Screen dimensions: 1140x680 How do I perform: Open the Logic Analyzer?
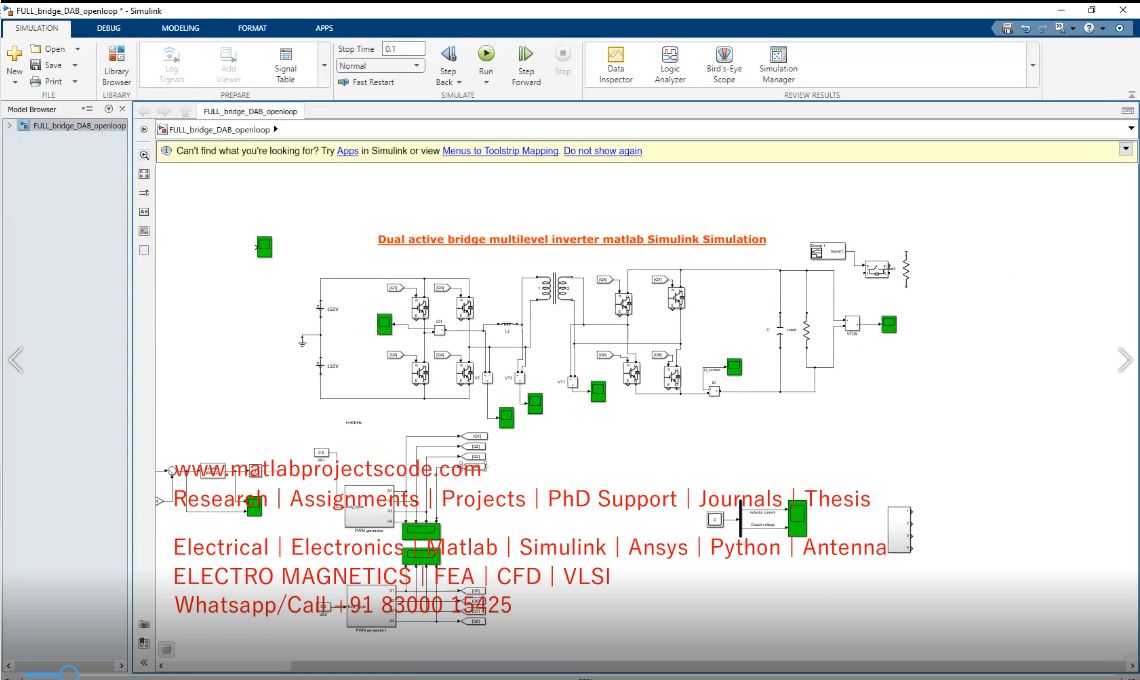click(670, 65)
